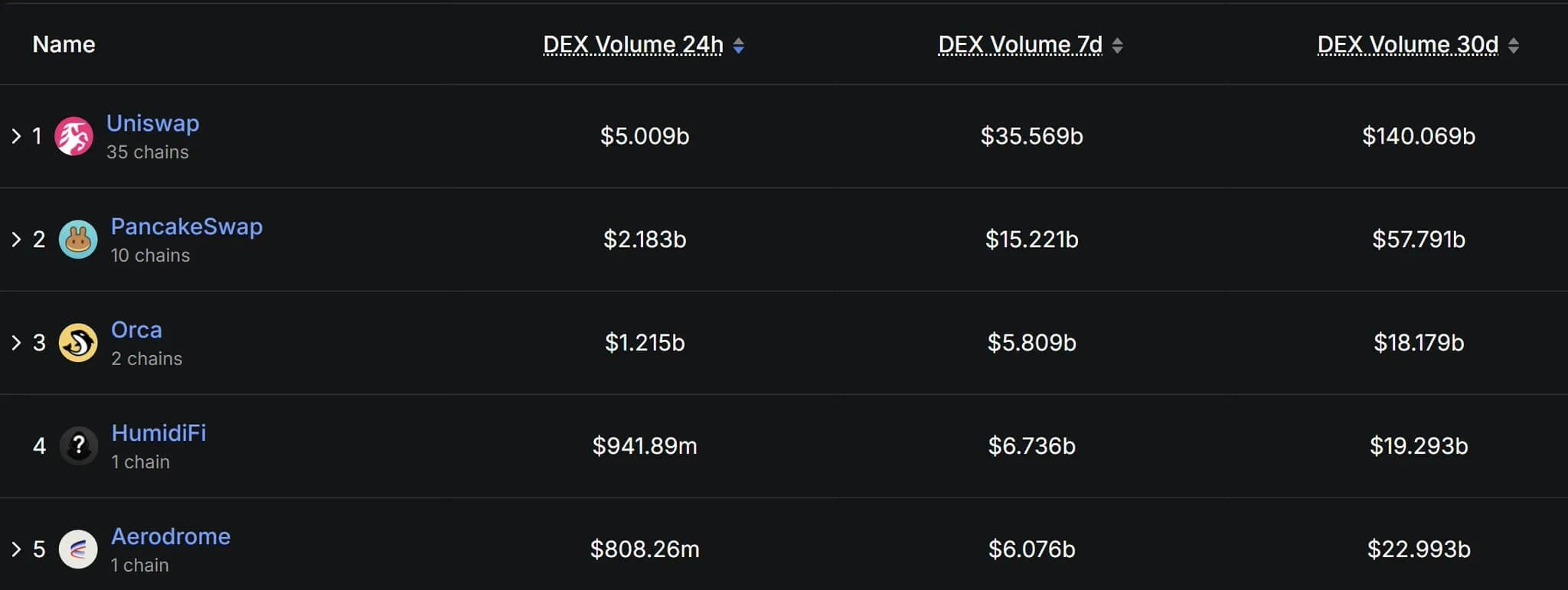Click the Orca yellow logo icon

(78, 343)
